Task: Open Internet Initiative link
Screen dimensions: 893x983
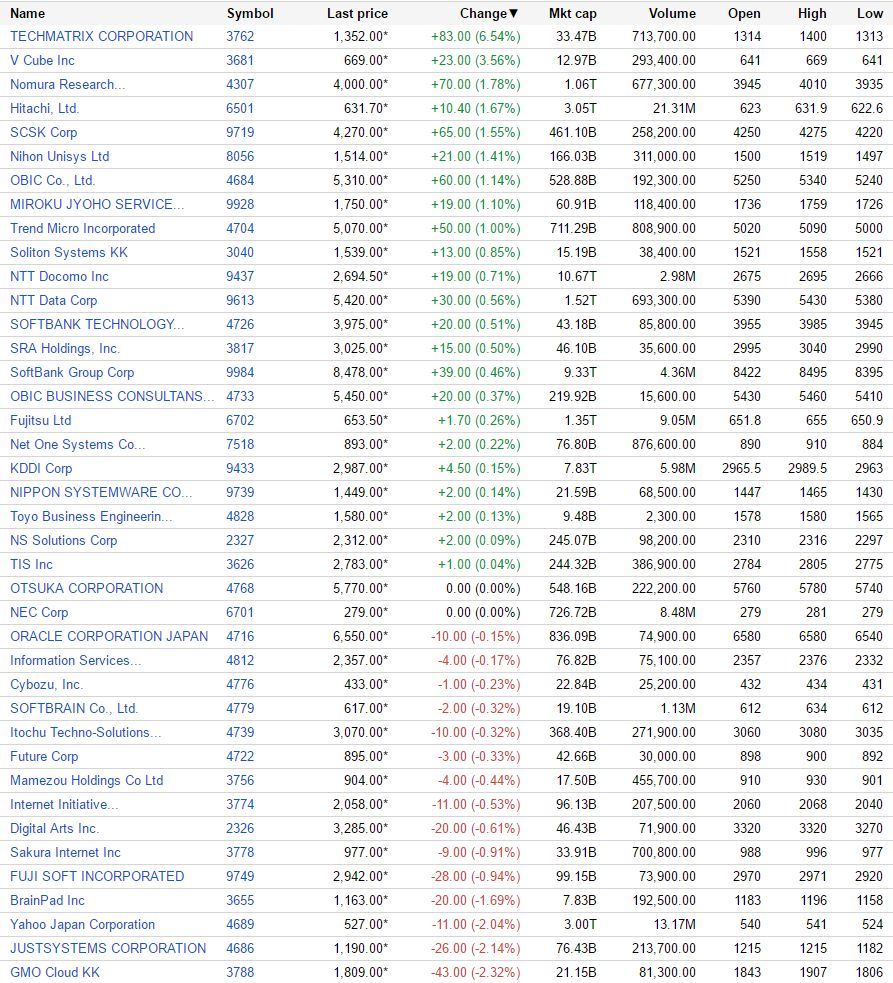Action: coord(64,804)
